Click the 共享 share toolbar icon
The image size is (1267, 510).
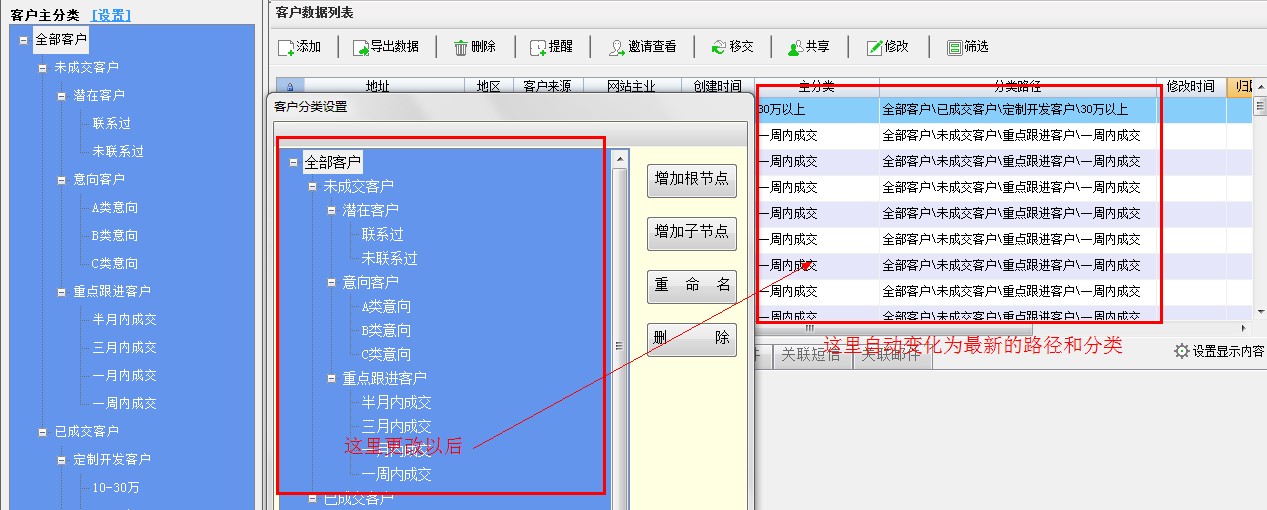coord(795,48)
